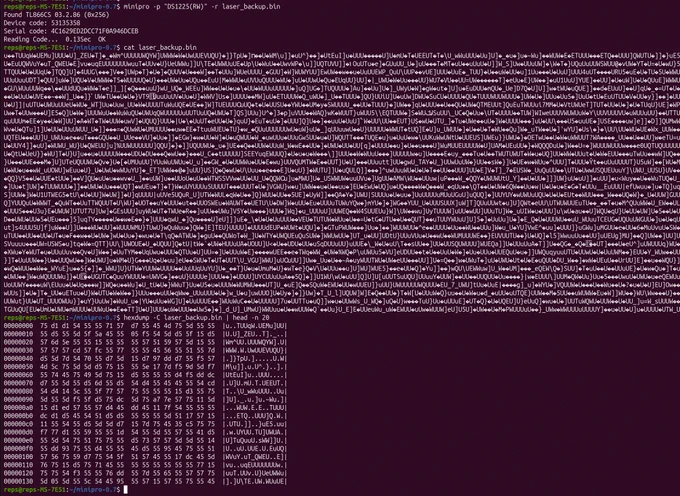This screenshot has height=496, width=680.
Task: Click ASCII column '|WVuY.uT_QWEU..E]|'
Action: pos(255,457)
